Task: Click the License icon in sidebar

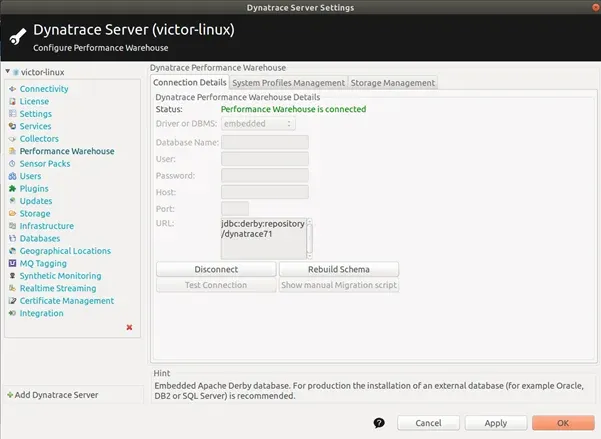Action: point(13,101)
